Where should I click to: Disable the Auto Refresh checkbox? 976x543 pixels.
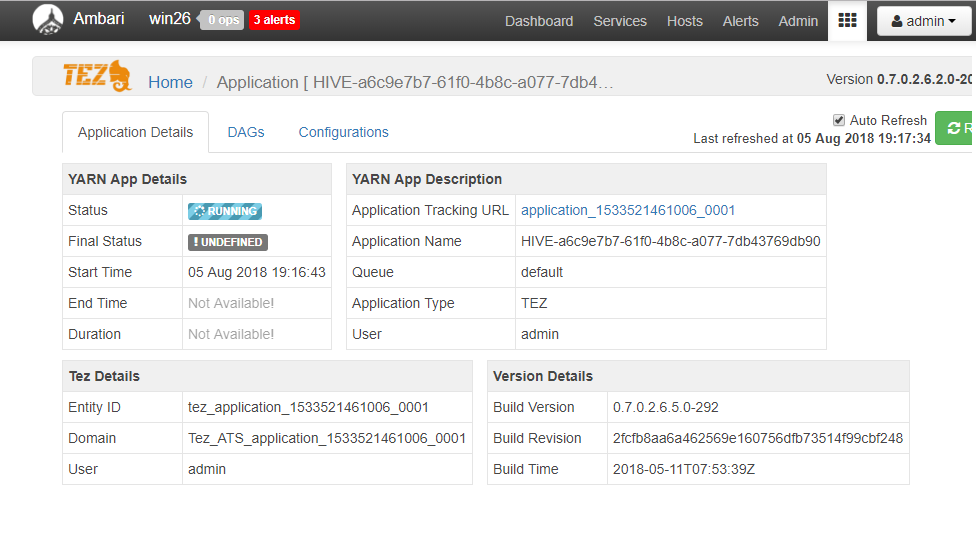[839, 120]
